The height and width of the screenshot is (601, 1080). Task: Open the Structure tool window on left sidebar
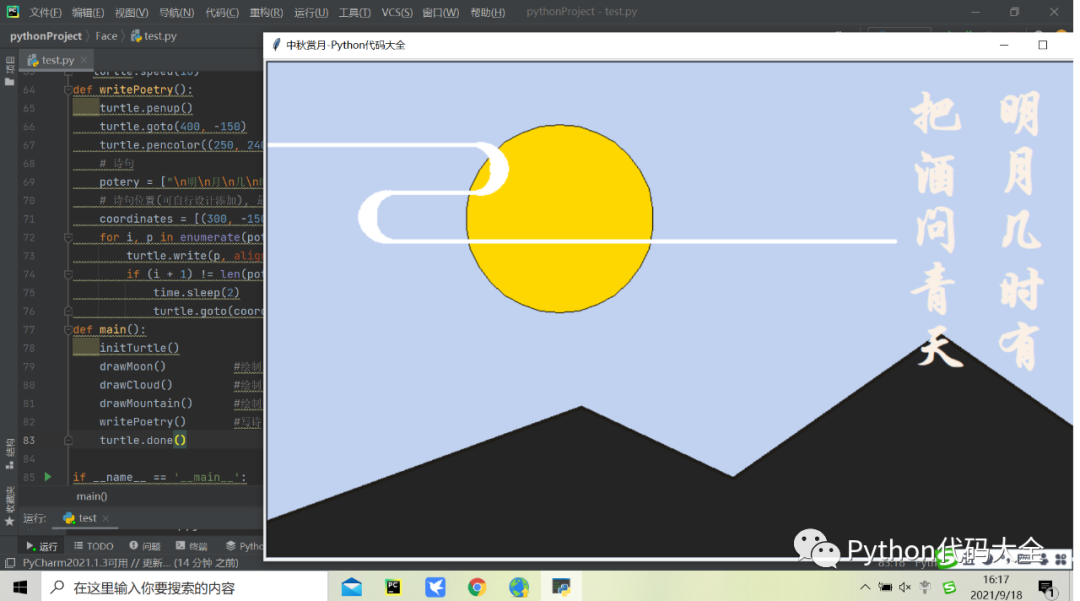(x=10, y=453)
